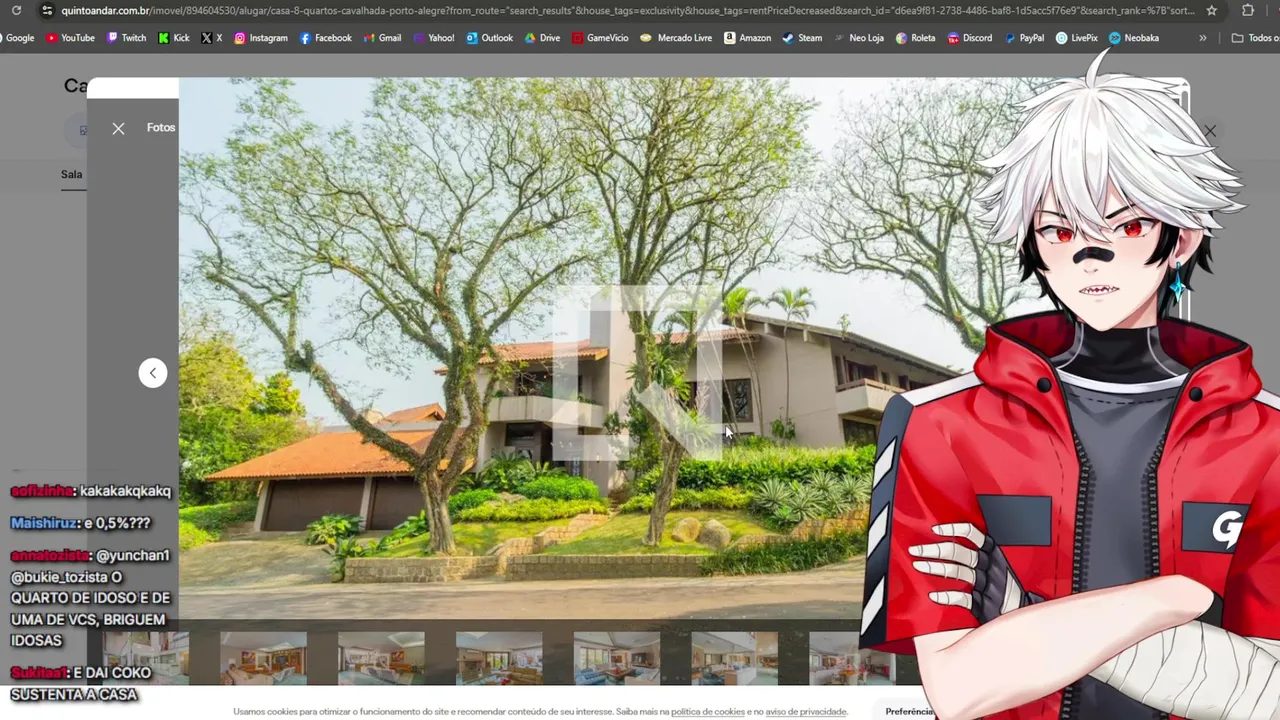
Task: Open the Discord bookmark
Action: pyautogui.click(x=969, y=38)
